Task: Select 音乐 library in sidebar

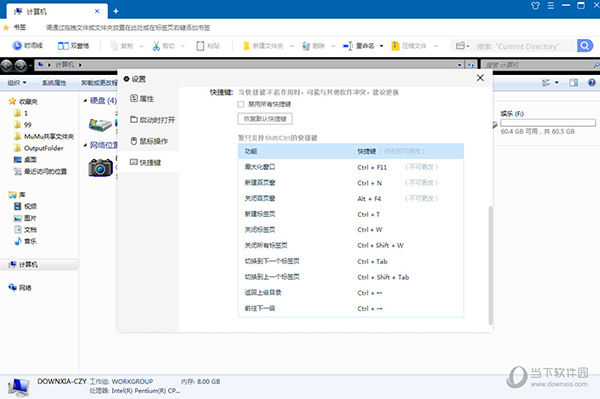Action: pyautogui.click(x=25, y=241)
